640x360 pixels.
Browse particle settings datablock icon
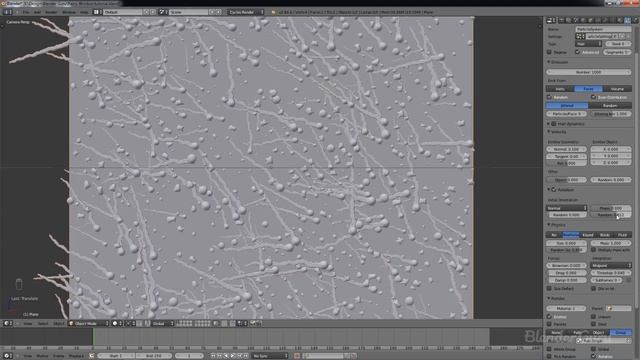click(580, 36)
